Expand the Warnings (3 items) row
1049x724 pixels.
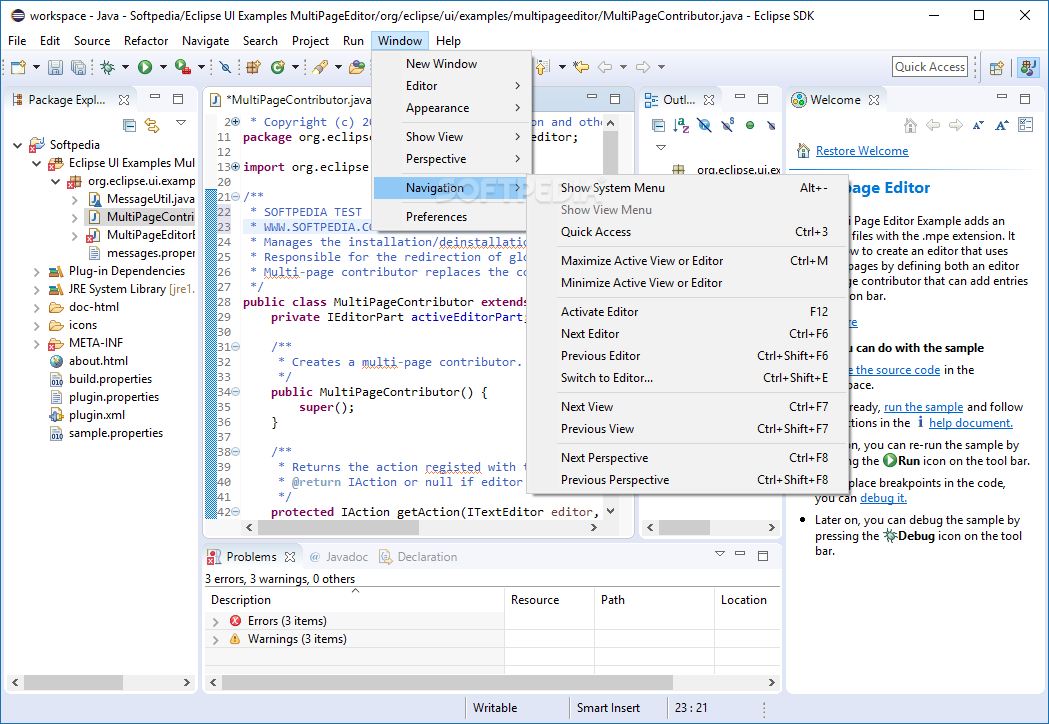[215, 640]
